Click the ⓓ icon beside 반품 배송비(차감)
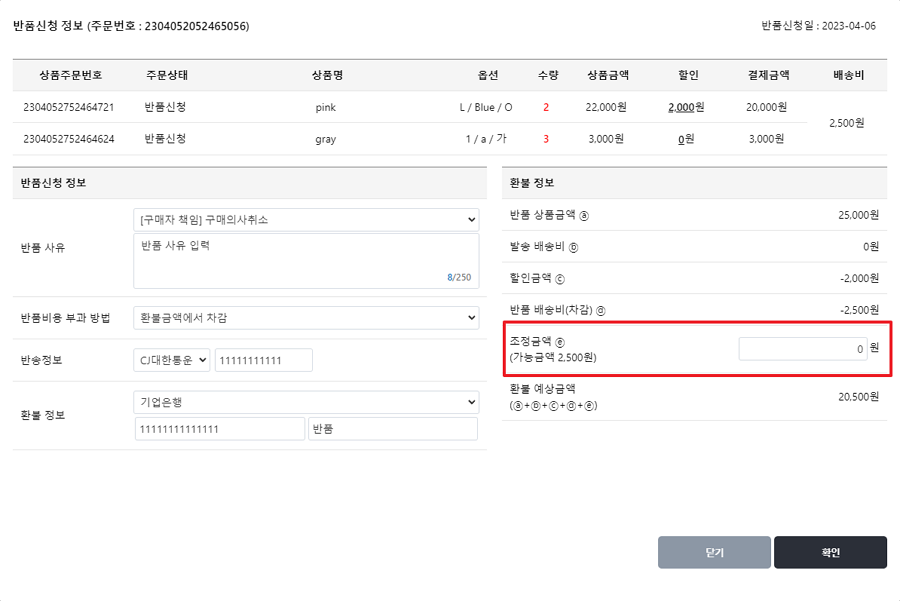Viewport: 900px width, 601px height. (x=600, y=311)
